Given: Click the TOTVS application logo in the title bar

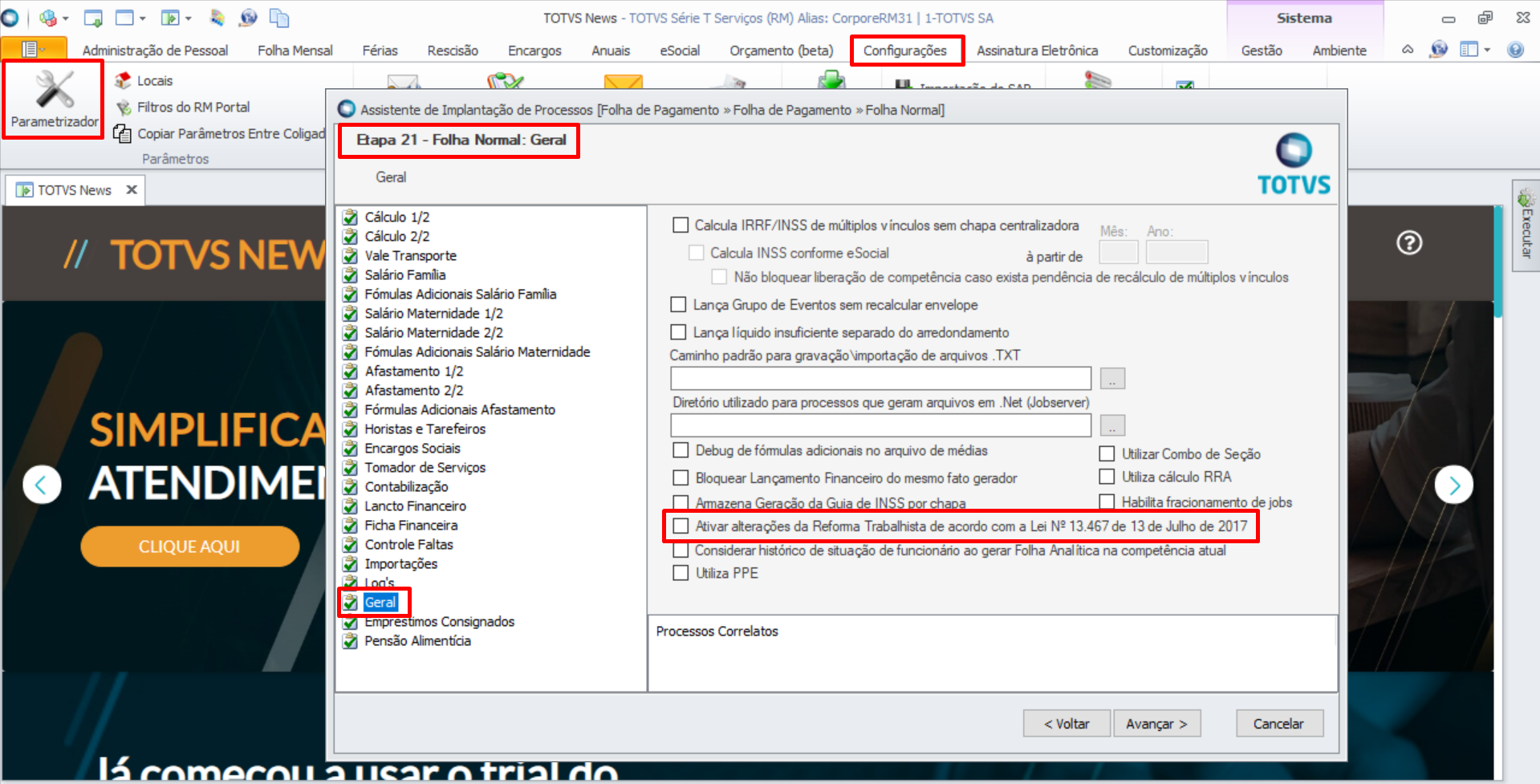Looking at the screenshot, I should click(10, 18).
